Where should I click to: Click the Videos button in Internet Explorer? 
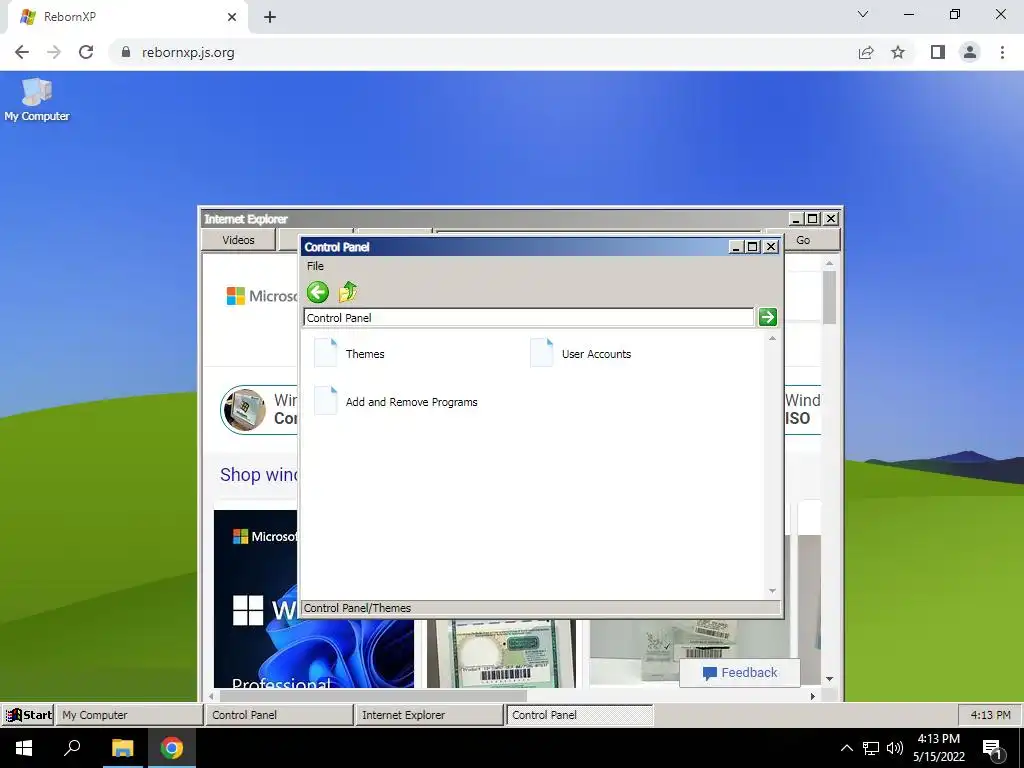(x=238, y=240)
